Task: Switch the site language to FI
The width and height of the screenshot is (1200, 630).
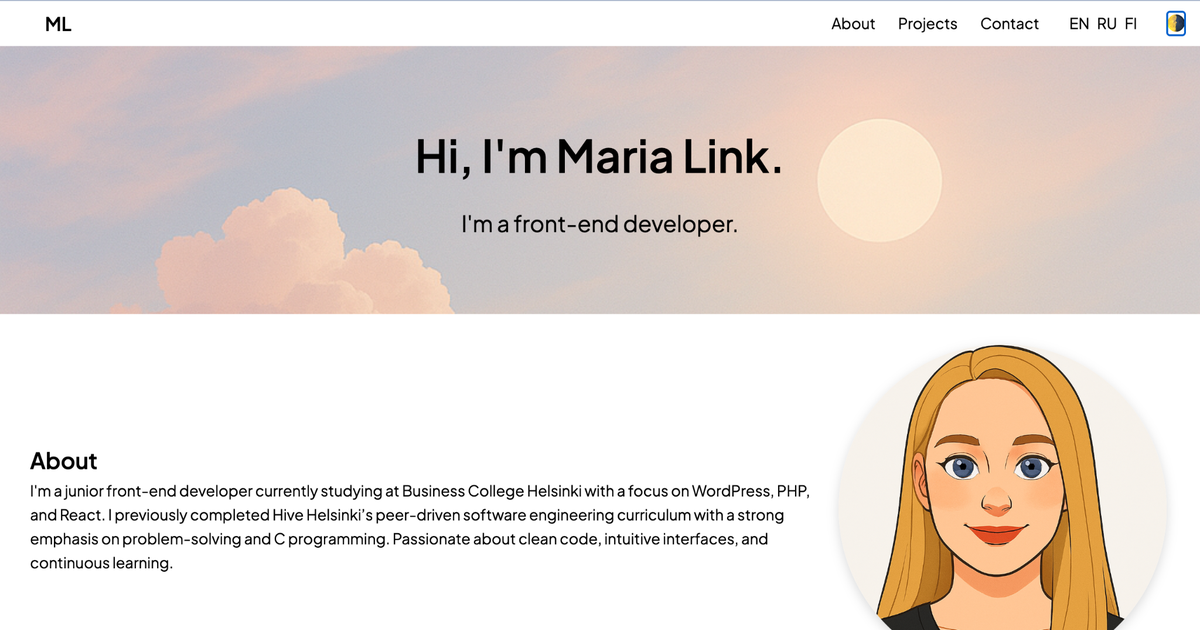Action: [x=1130, y=23]
